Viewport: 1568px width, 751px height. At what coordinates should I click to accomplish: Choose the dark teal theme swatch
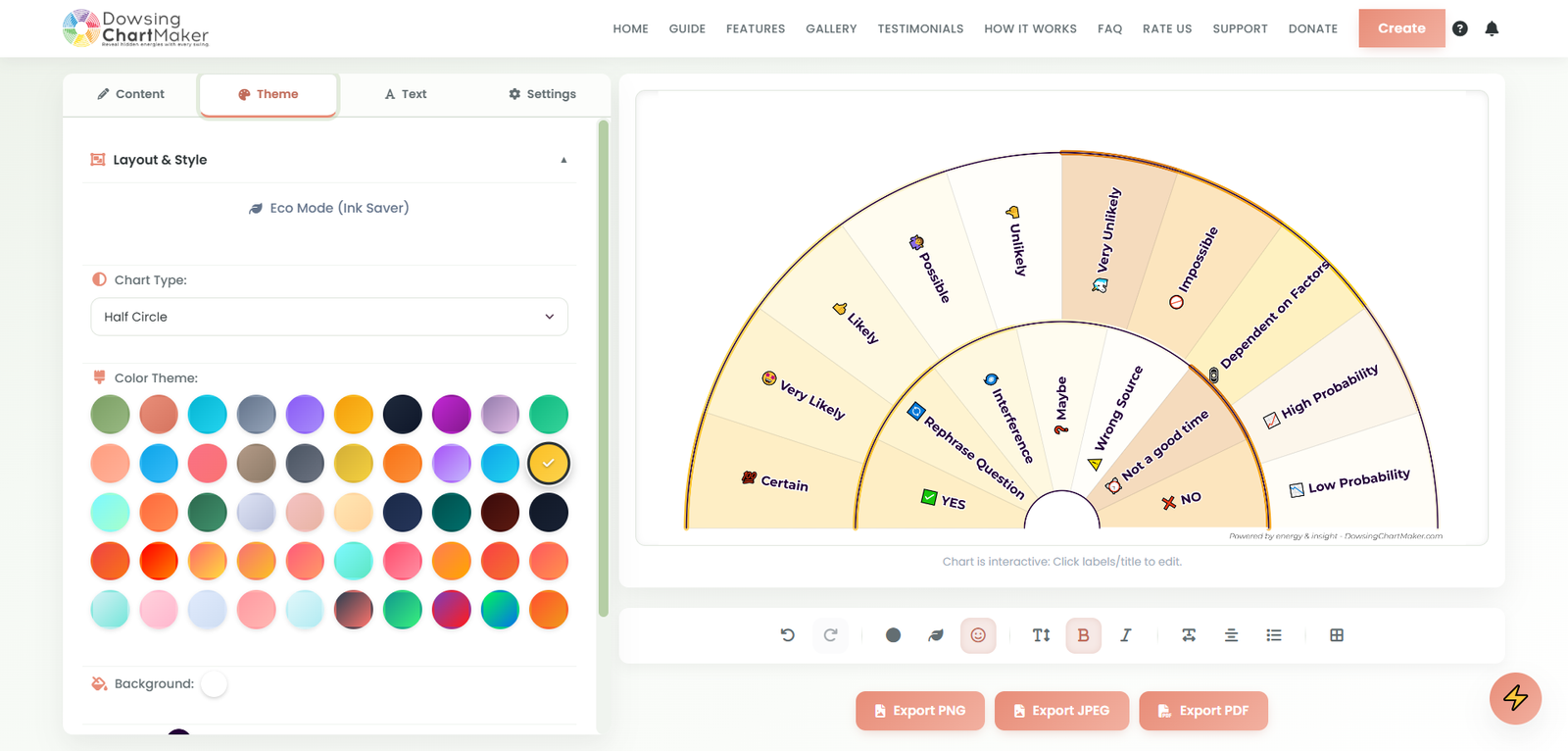451,512
